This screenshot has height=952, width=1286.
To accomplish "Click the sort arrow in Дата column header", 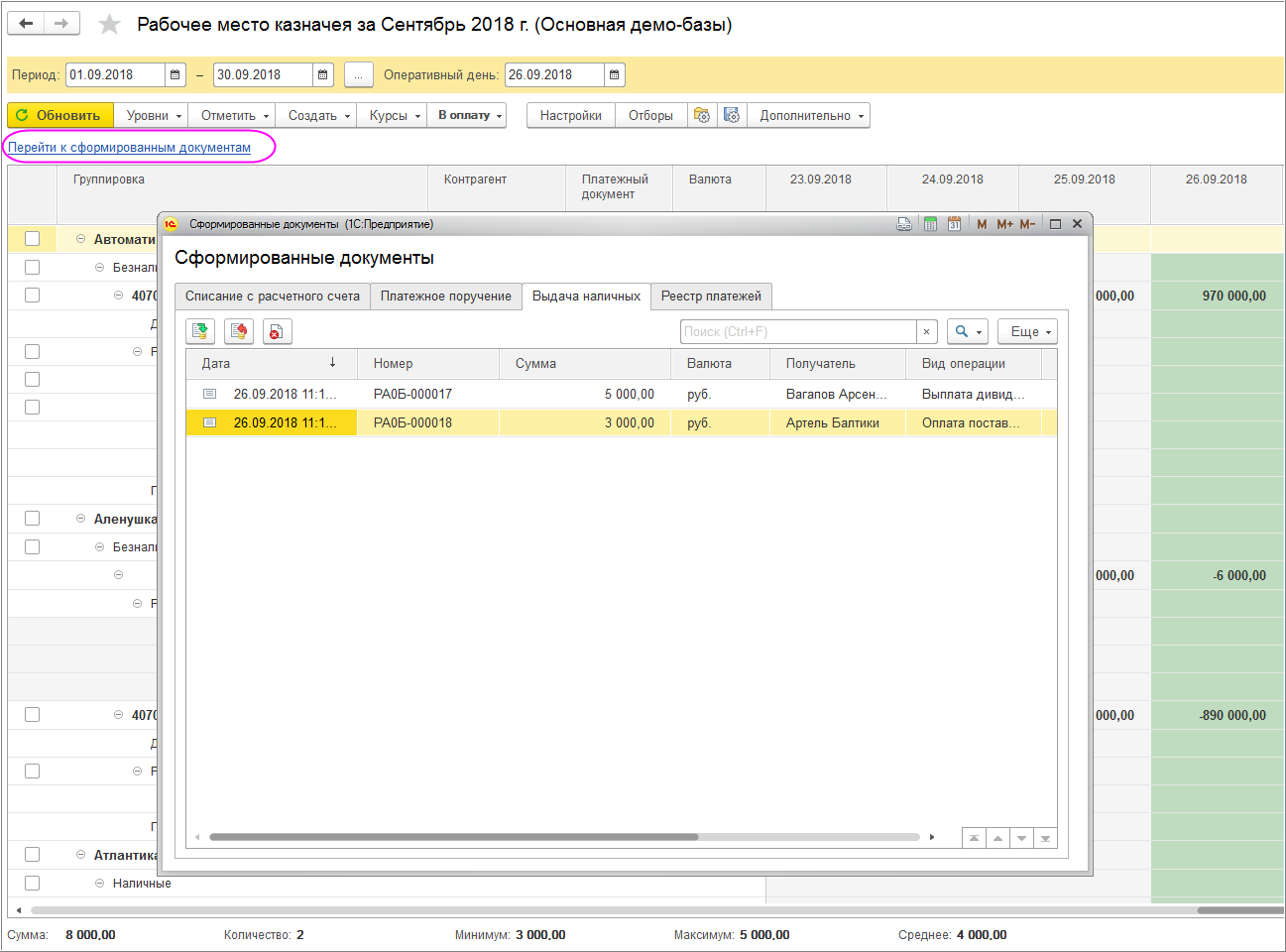I will tap(332, 363).
